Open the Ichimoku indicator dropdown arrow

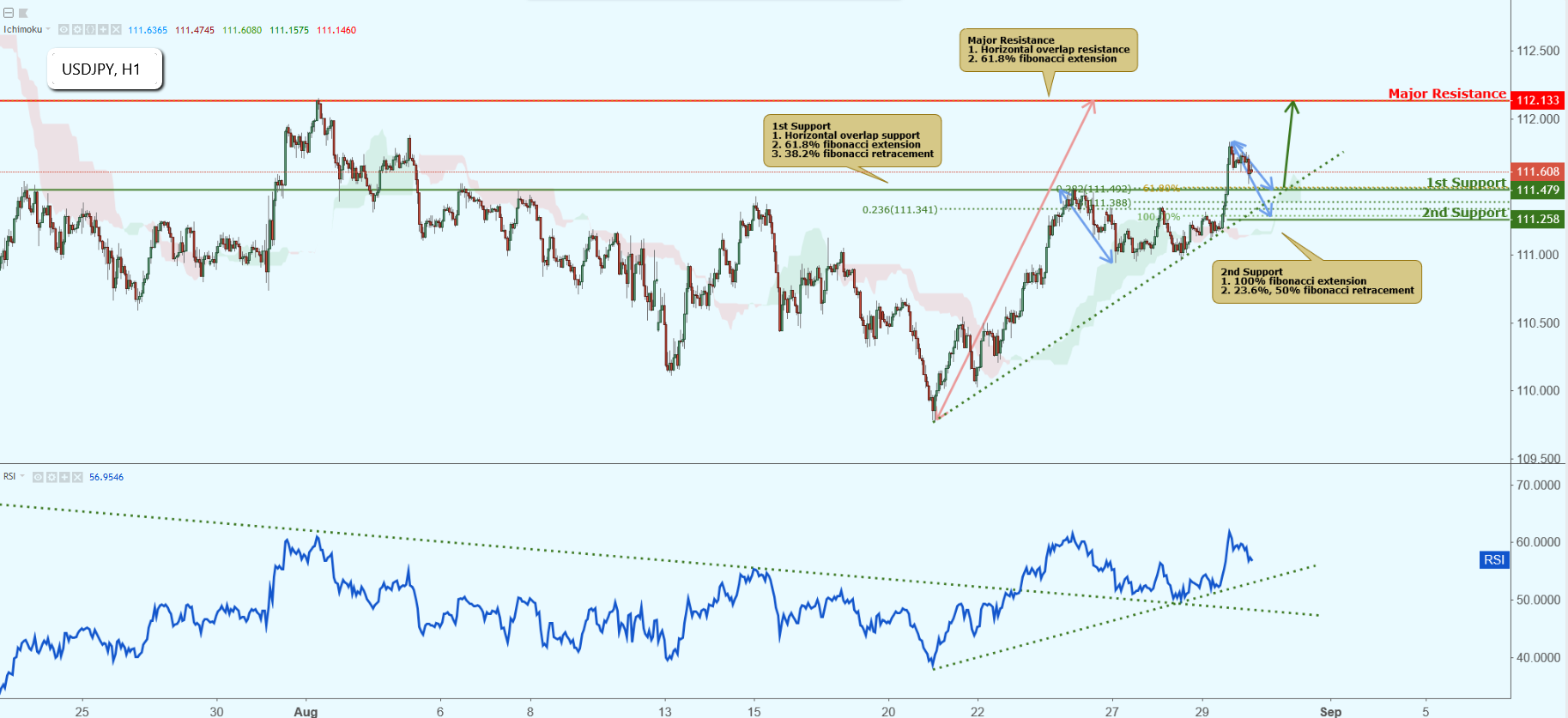click(48, 29)
